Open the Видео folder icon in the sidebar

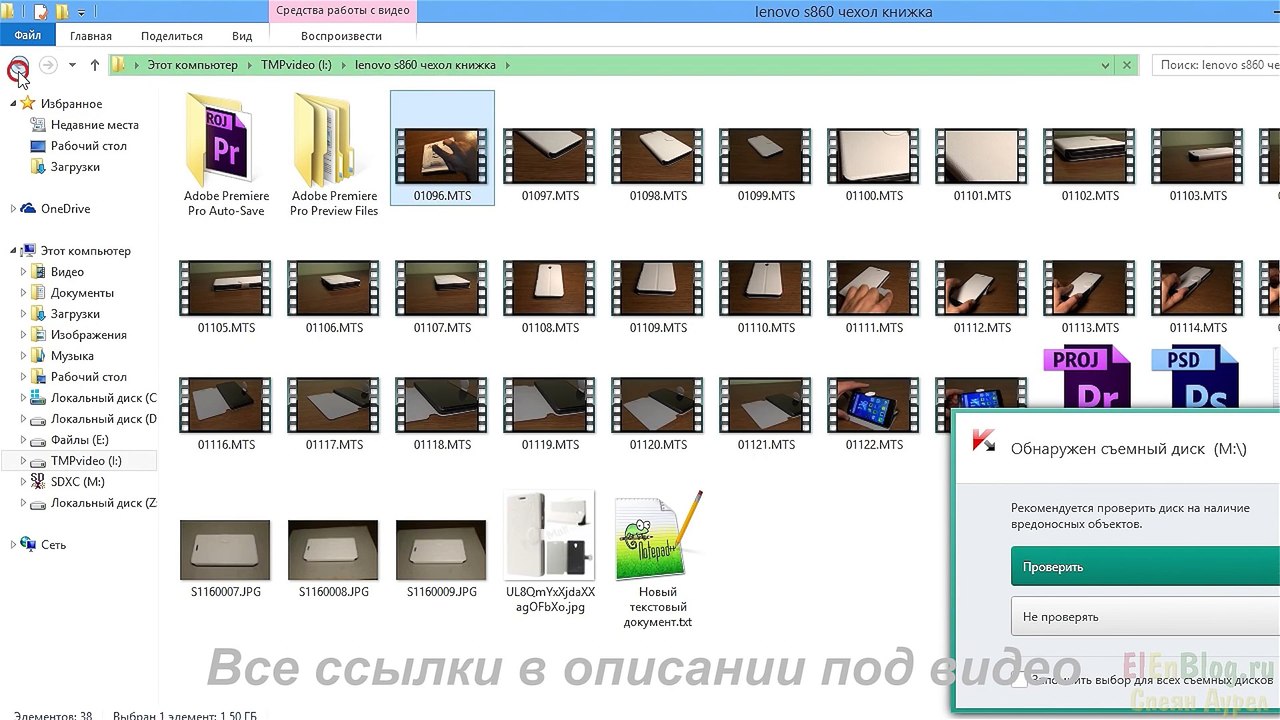(x=38, y=272)
